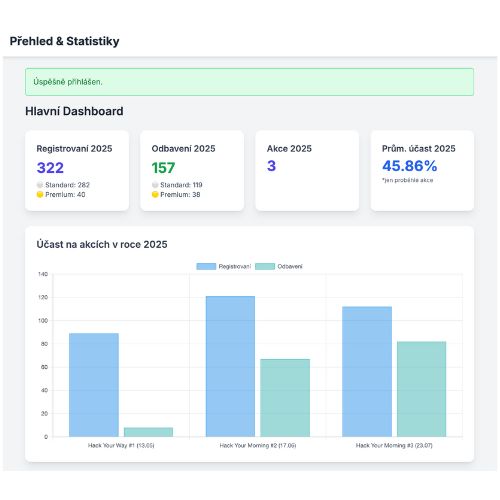Open the Registrovaní 2025 card value 322
The image size is (500, 500).
[50, 168]
